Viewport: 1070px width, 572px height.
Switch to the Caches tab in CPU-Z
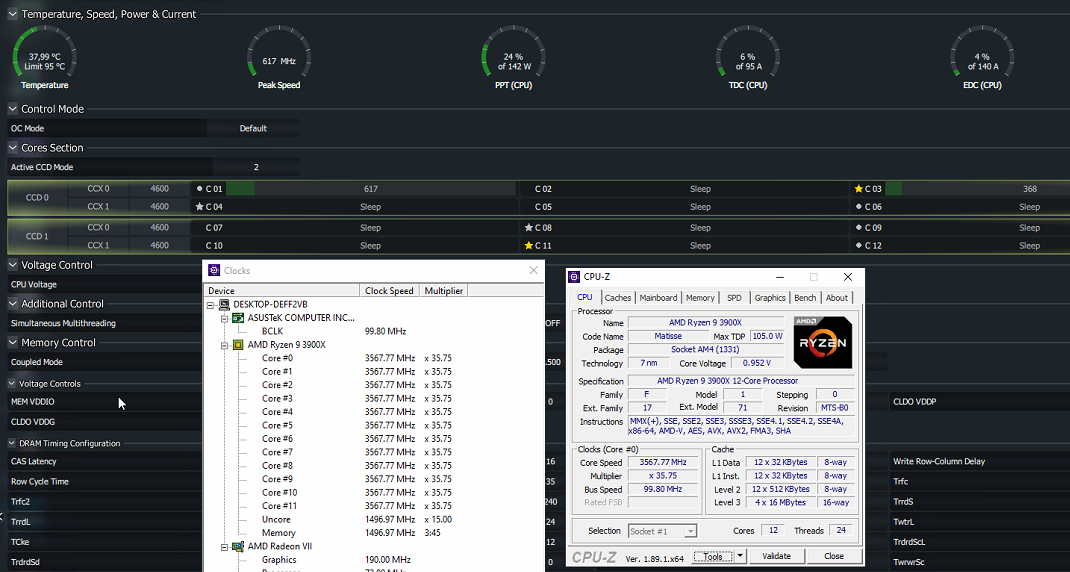coord(618,298)
